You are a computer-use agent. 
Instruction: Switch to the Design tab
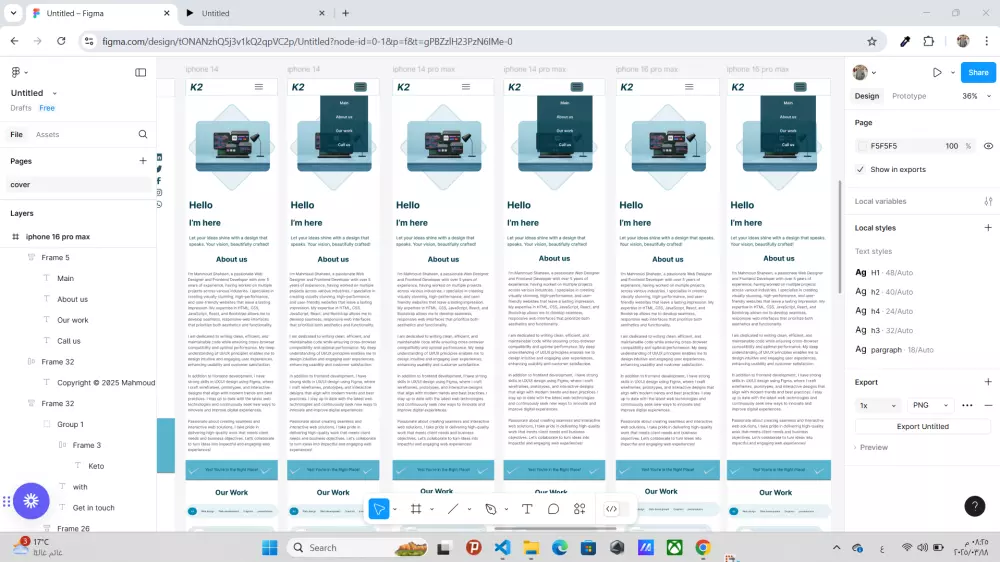[867, 96]
